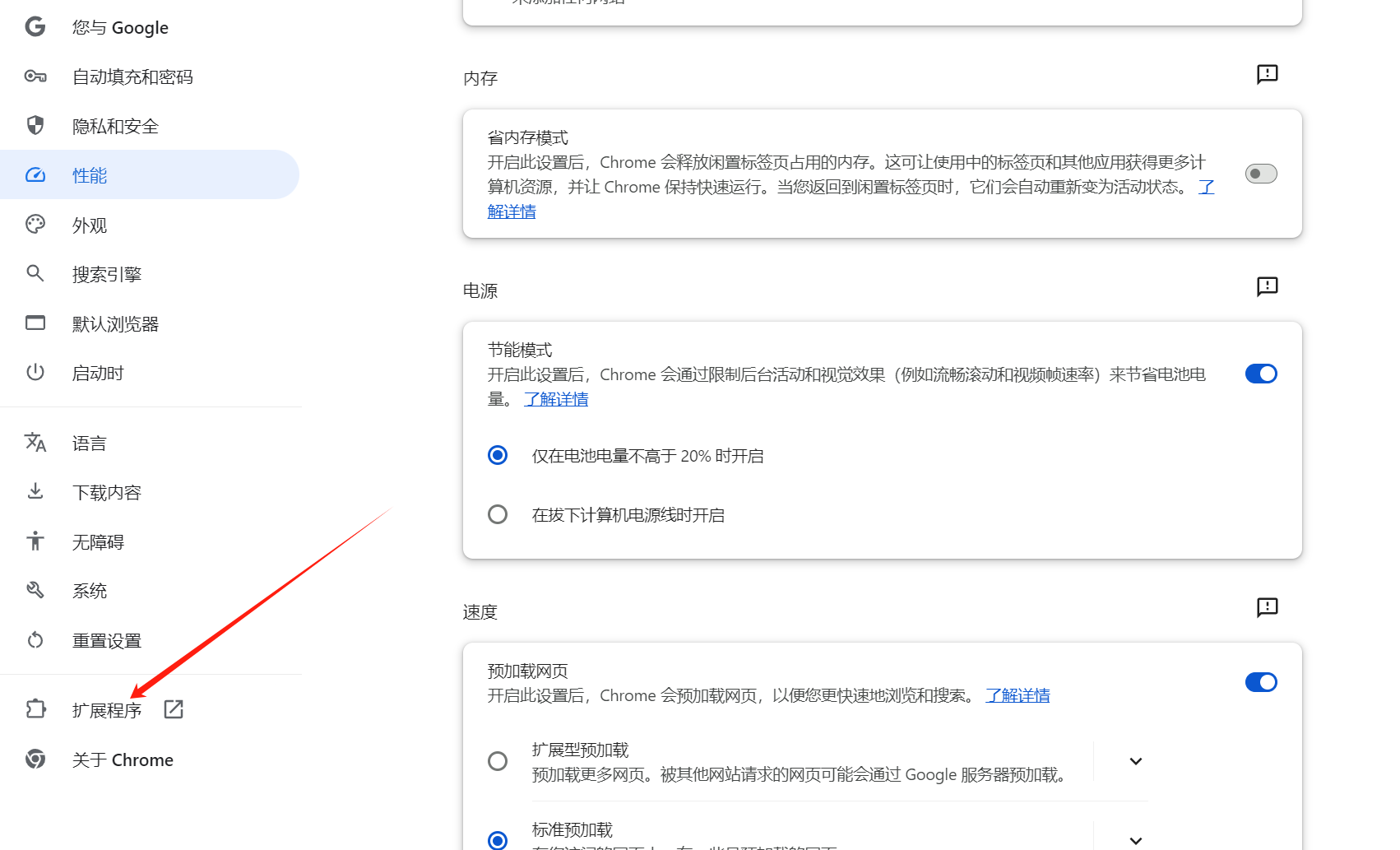Screen dimensions: 1400x850
Task: Send feedback for 内存 section
Action: [x=1268, y=75]
